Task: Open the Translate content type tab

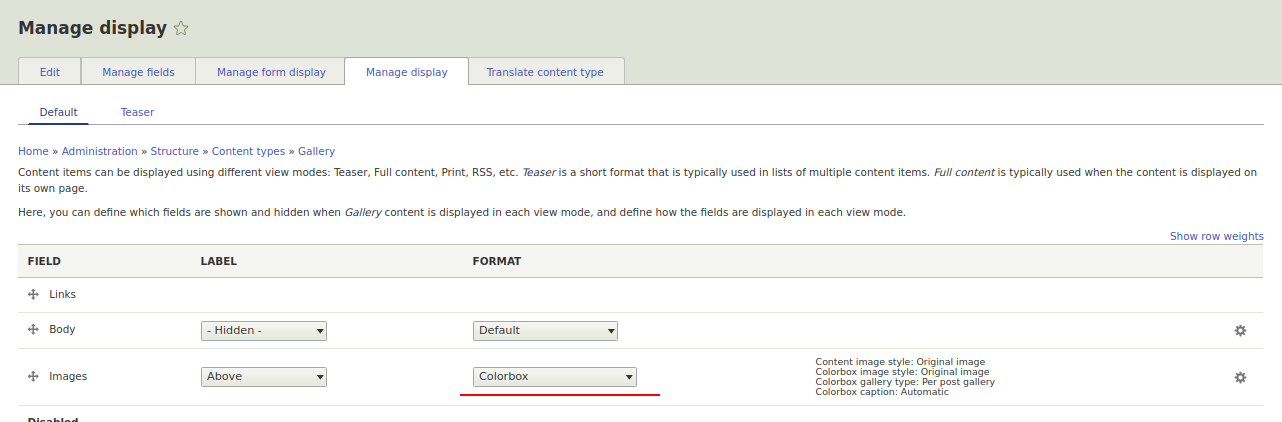Action: (545, 72)
